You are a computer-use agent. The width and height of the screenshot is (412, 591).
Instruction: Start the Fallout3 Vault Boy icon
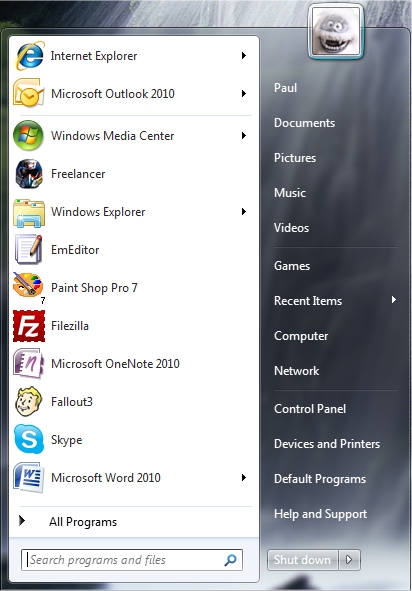click(28, 401)
